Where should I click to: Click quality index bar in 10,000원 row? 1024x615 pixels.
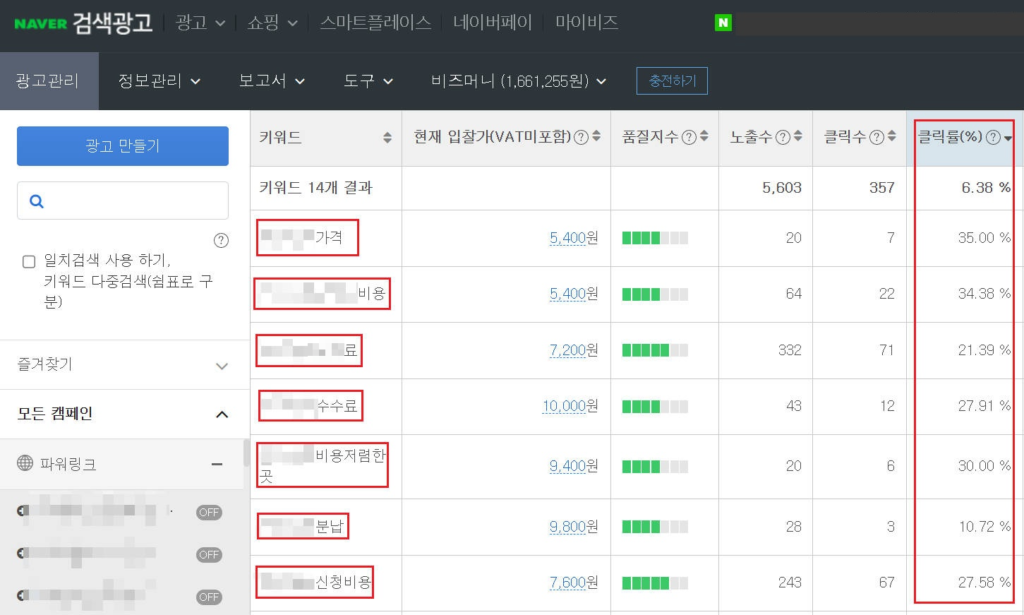click(655, 407)
